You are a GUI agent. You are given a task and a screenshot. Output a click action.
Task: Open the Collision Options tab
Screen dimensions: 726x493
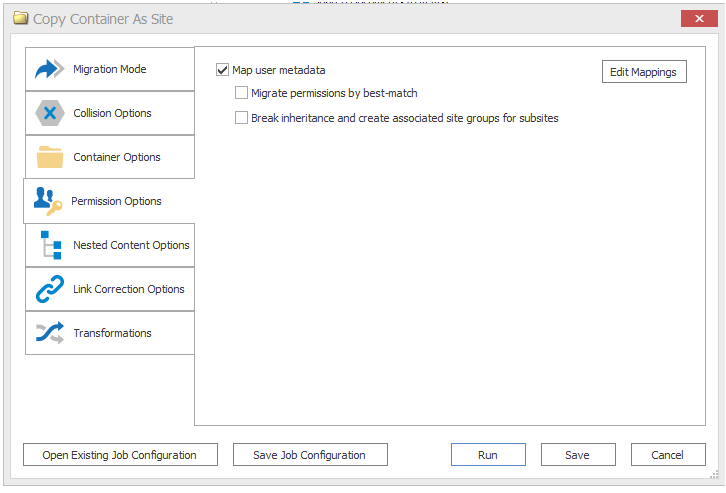tap(112, 113)
